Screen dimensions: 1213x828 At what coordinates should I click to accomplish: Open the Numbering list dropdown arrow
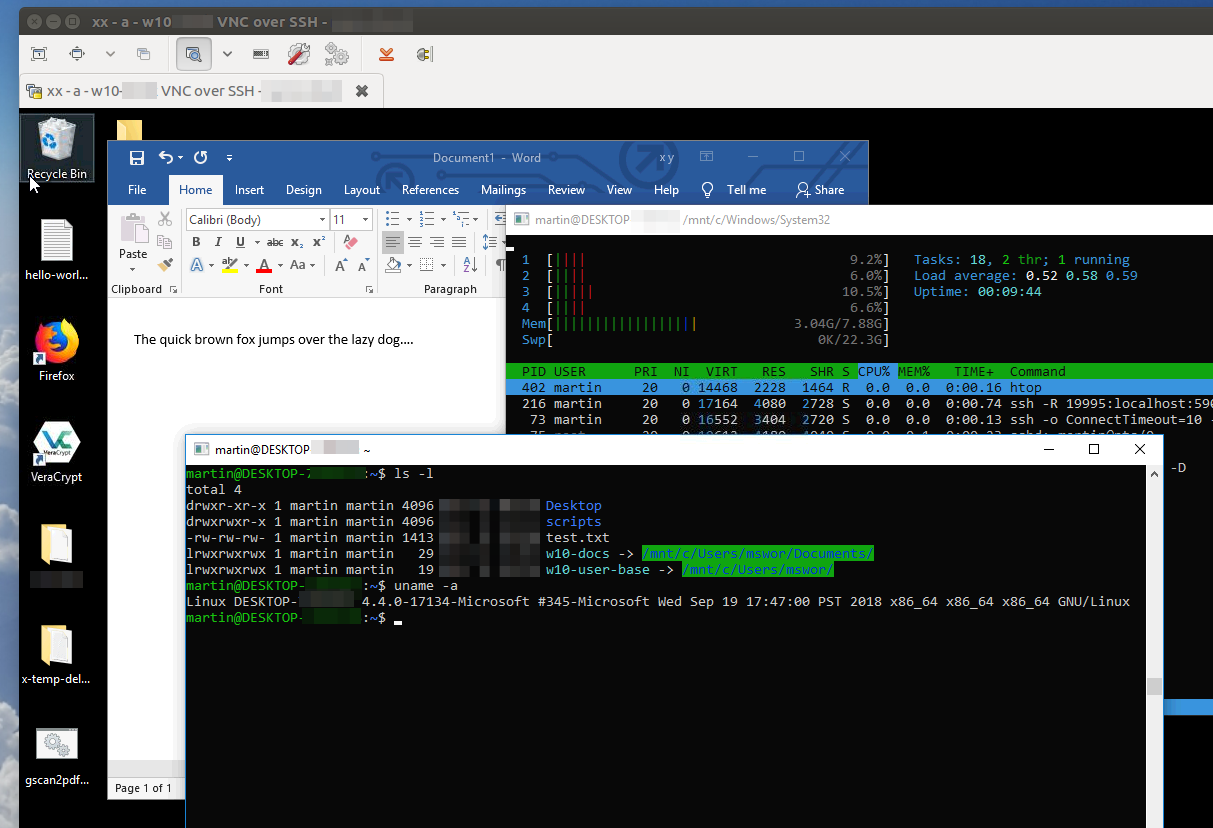pos(441,220)
